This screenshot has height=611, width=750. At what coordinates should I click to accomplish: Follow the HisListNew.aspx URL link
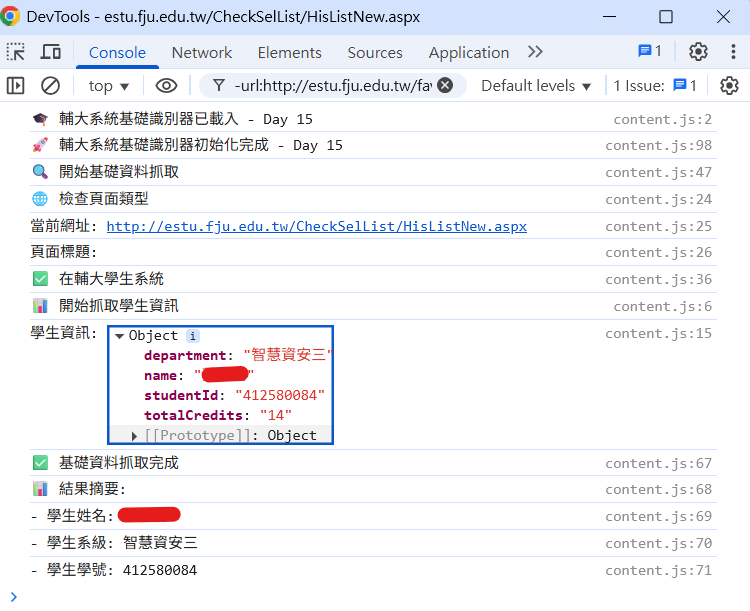pyautogui.click(x=317, y=226)
